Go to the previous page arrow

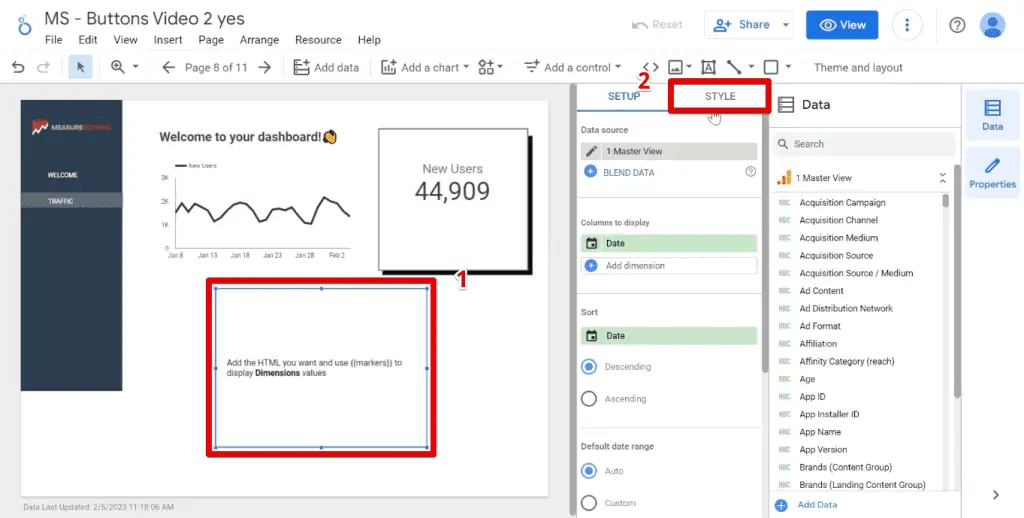coord(168,67)
